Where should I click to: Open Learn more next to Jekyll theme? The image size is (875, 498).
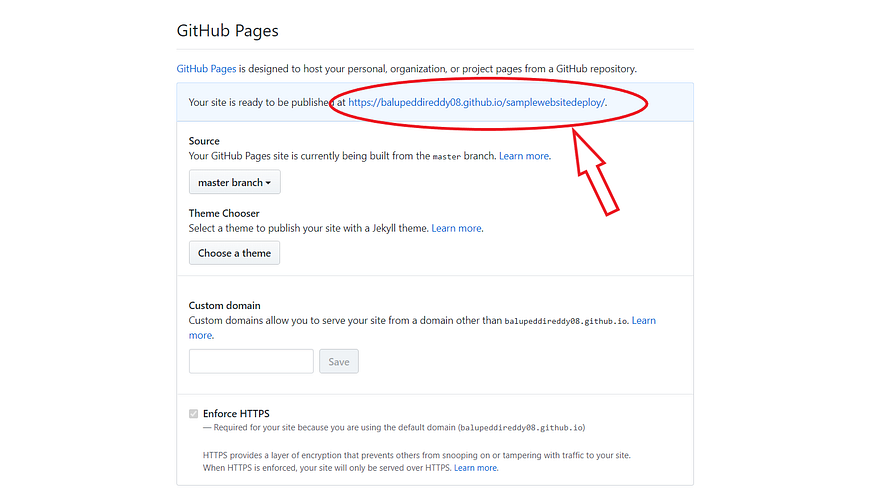(456, 228)
